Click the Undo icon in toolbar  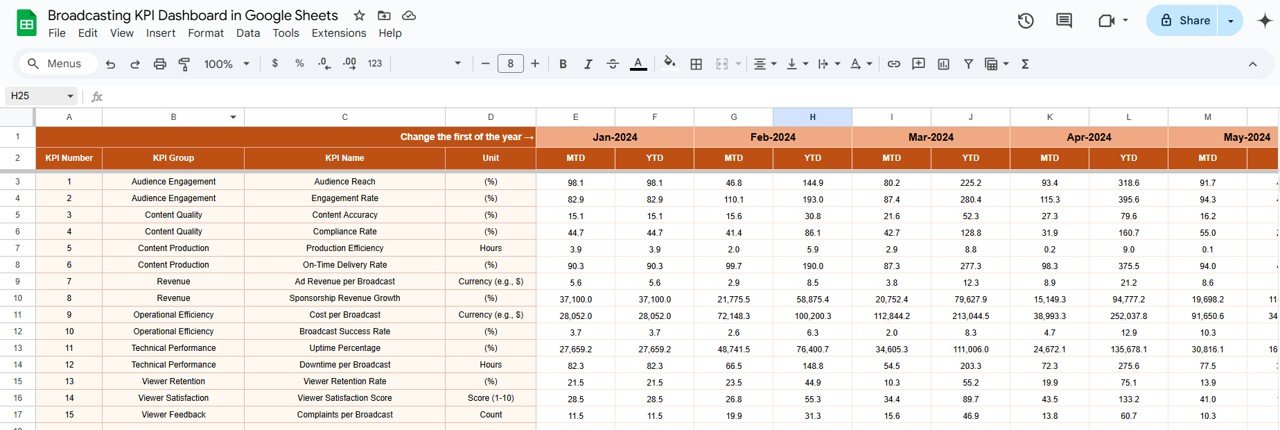[x=110, y=64]
